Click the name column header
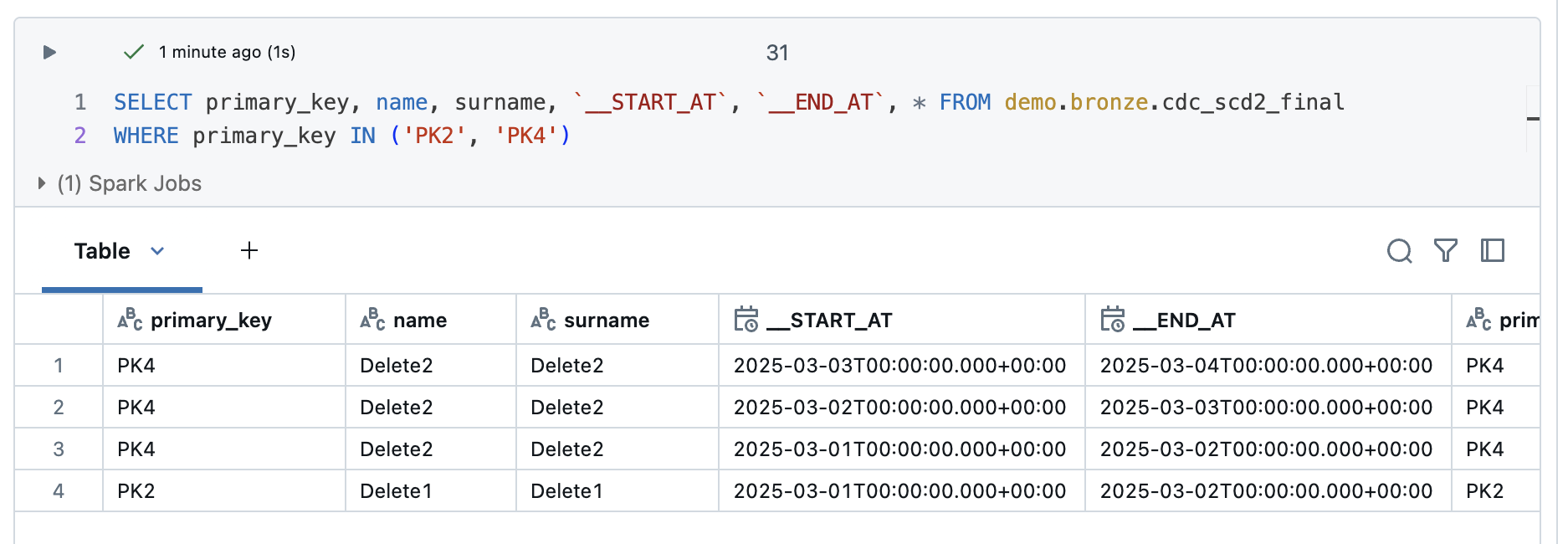Image resolution: width=1568 pixels, height=544 pixels. 420,321
